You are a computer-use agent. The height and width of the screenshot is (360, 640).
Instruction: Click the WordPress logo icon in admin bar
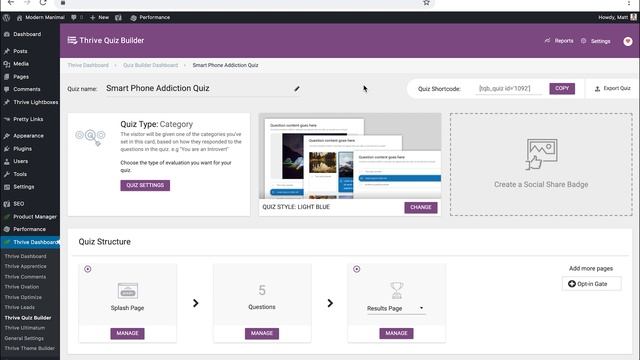[x=6, y=18]
